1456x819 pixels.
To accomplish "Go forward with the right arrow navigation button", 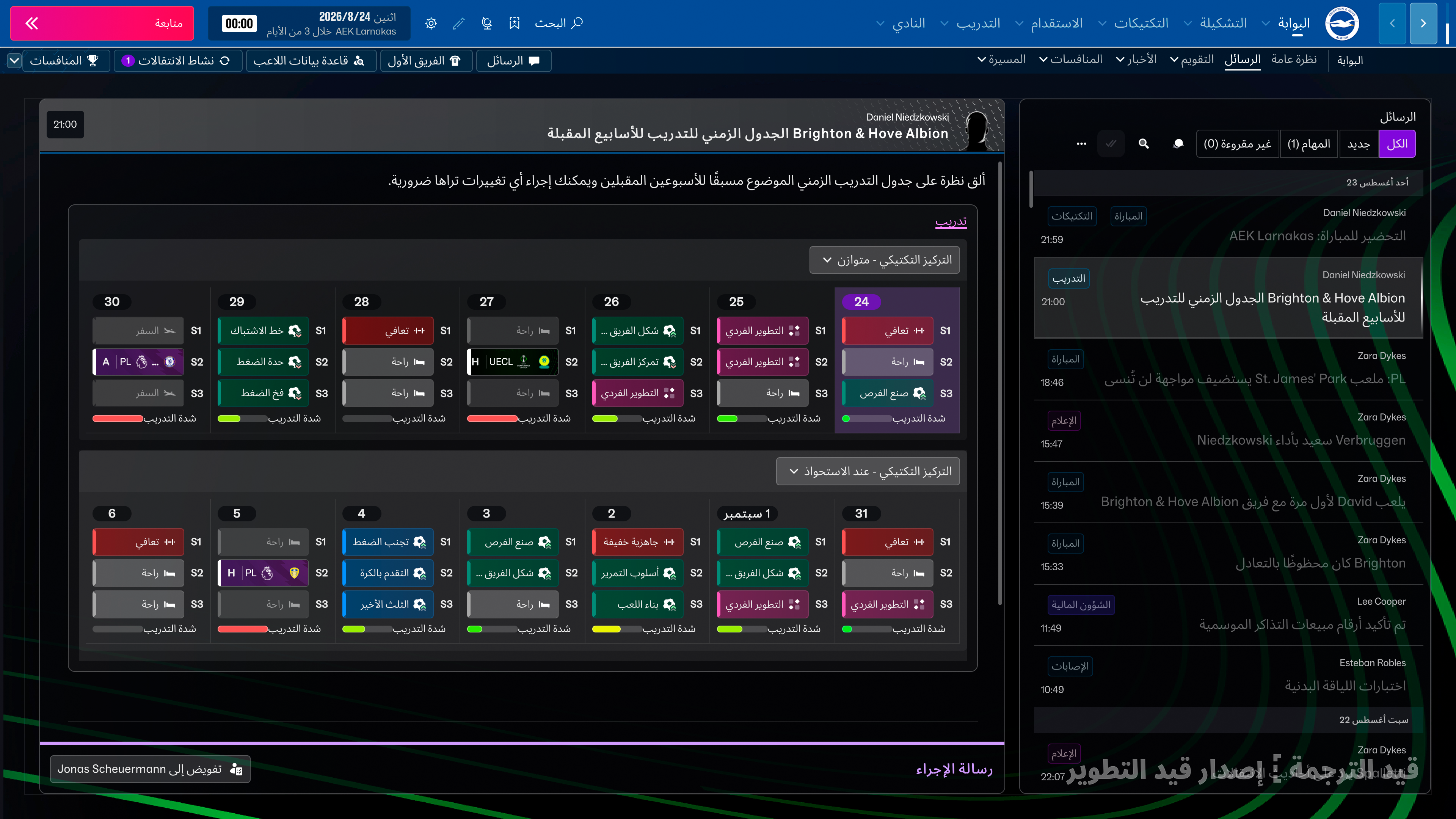I will (x=1423, y=23).
